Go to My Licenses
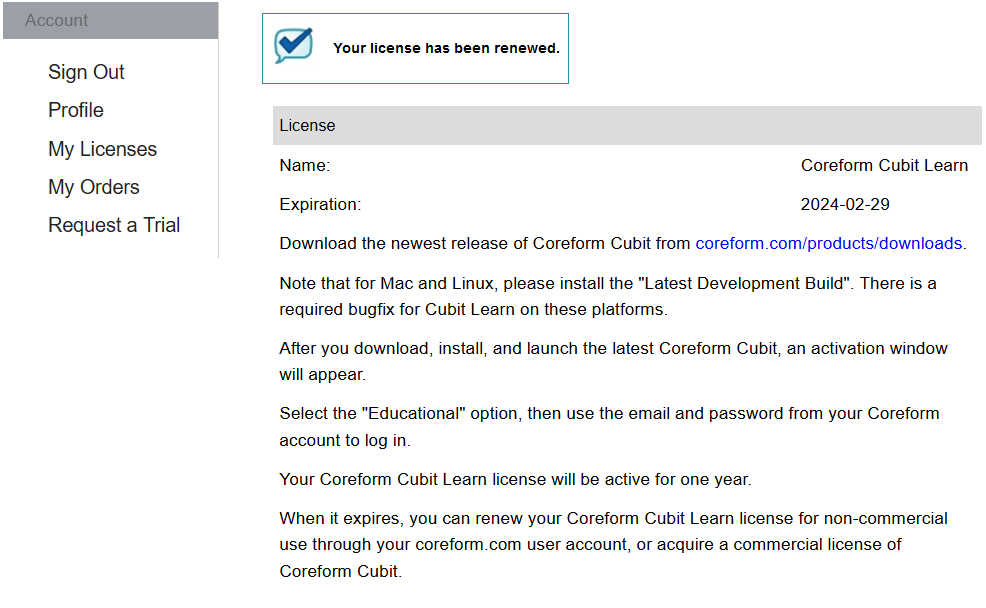 tap(102, 149)
